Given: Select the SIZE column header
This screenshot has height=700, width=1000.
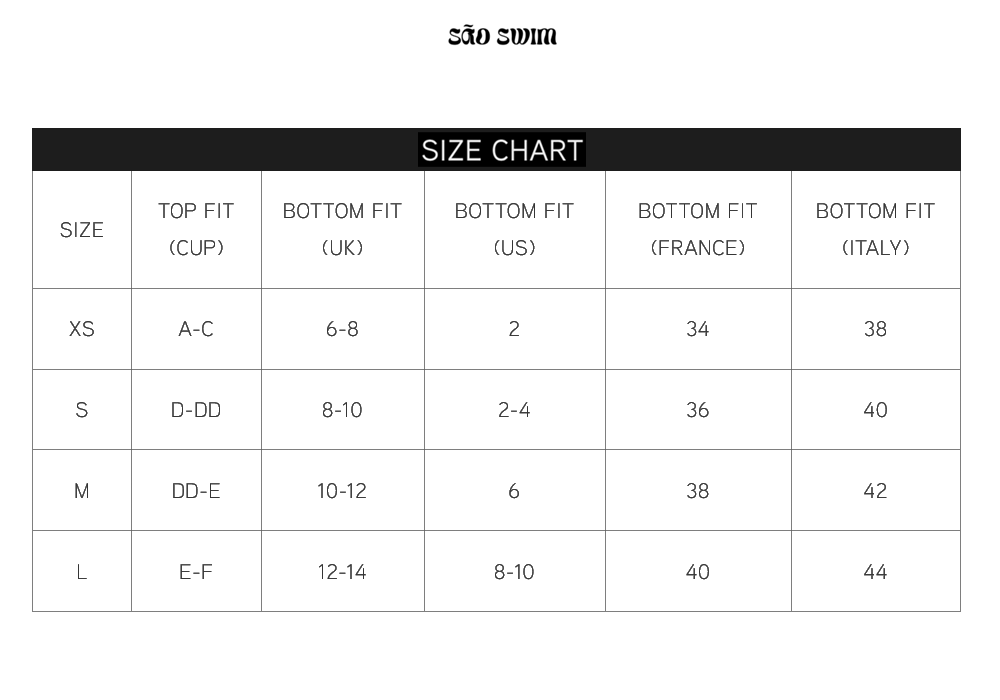Looking at the screenshot, I should tap(82, 230).
